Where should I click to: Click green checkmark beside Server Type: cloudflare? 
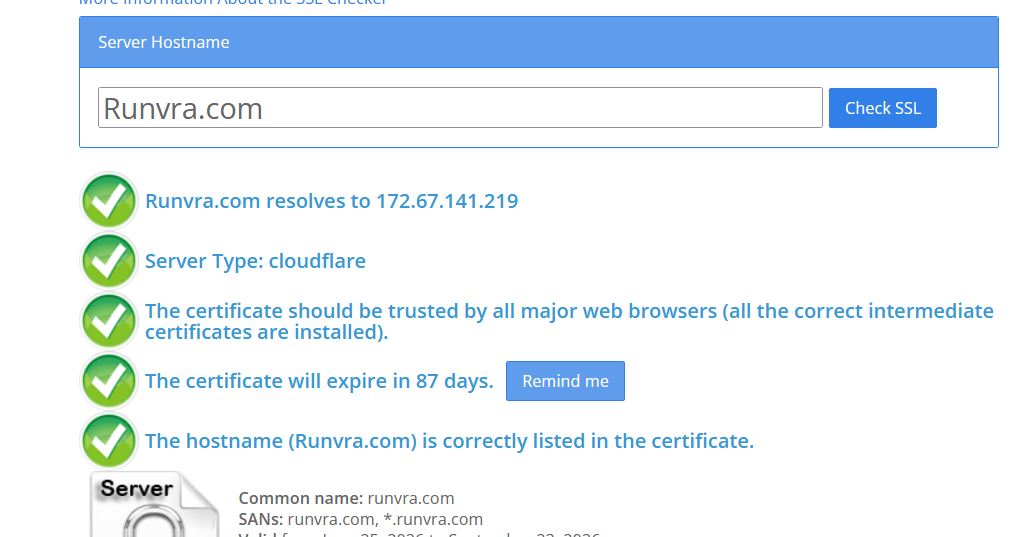click(109, 261)
